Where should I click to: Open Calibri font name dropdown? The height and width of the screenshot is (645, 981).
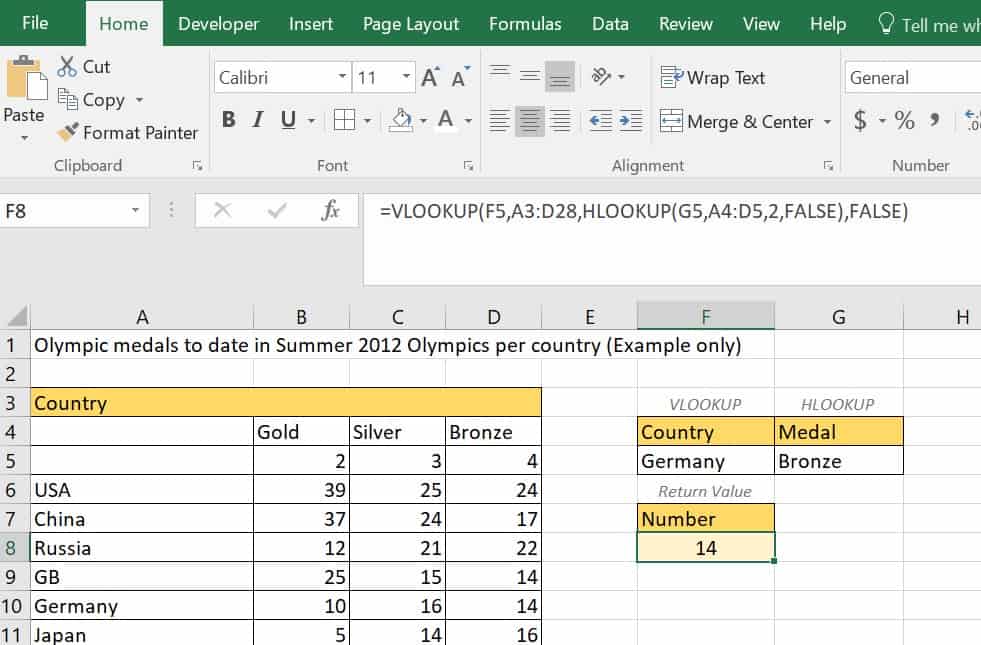point(342,77)
